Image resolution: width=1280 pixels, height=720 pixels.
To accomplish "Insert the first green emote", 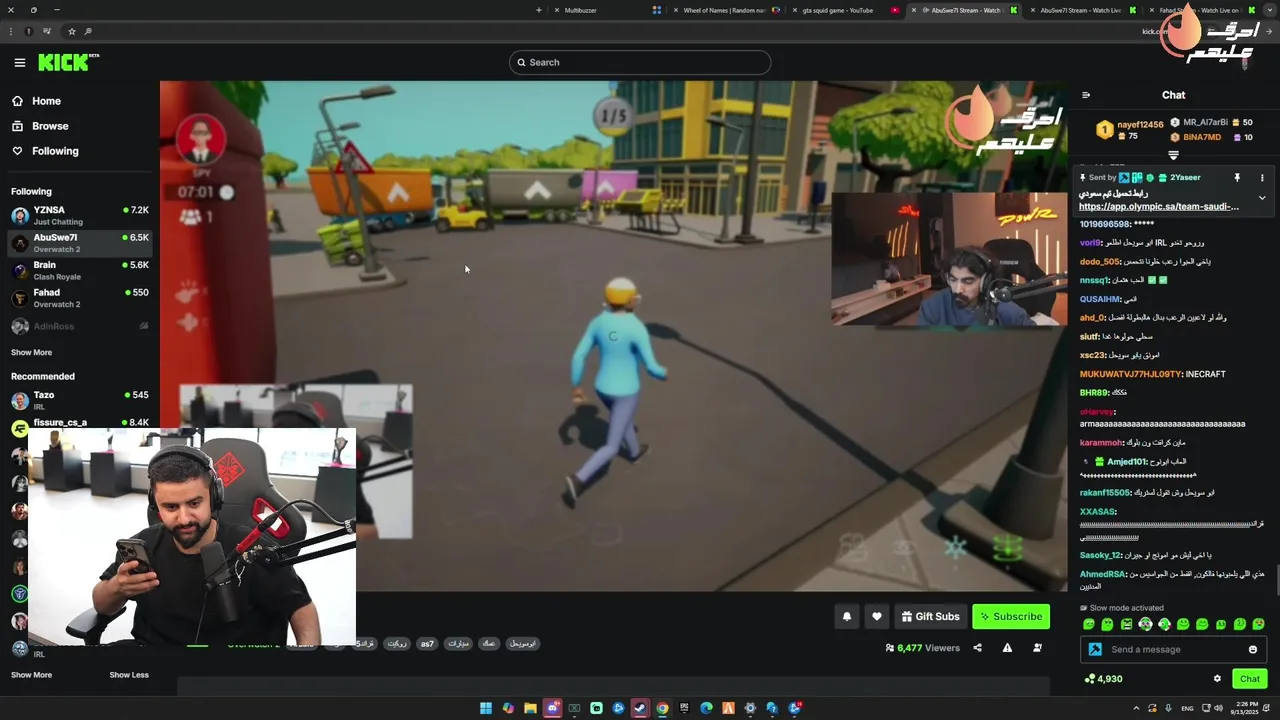I will coord(1089,624).
